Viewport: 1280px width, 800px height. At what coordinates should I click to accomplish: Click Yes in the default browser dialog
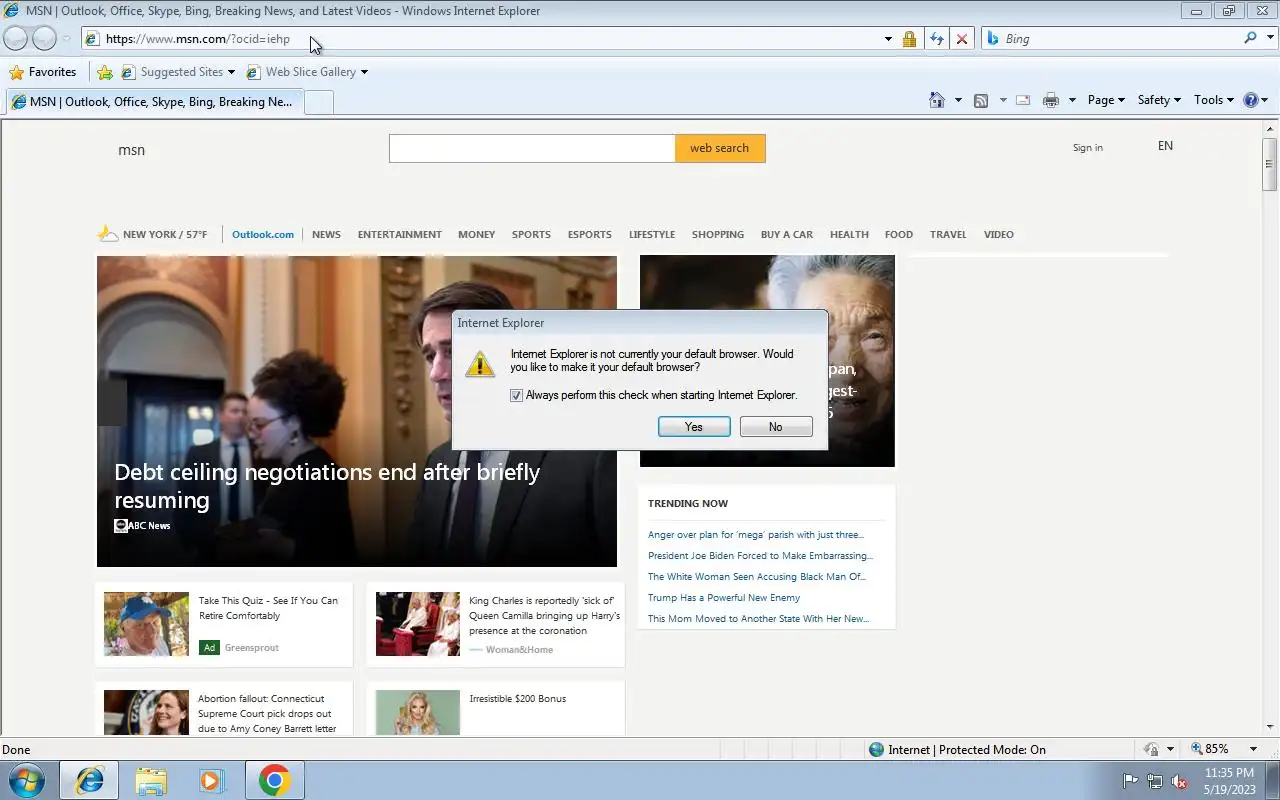click(694, 427)
